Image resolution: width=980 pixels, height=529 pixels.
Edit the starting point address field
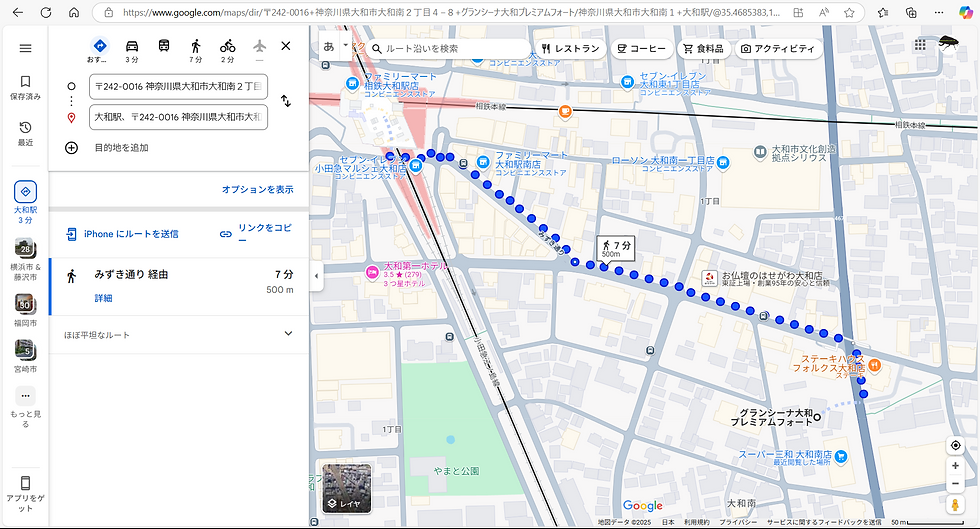[178, 87]
